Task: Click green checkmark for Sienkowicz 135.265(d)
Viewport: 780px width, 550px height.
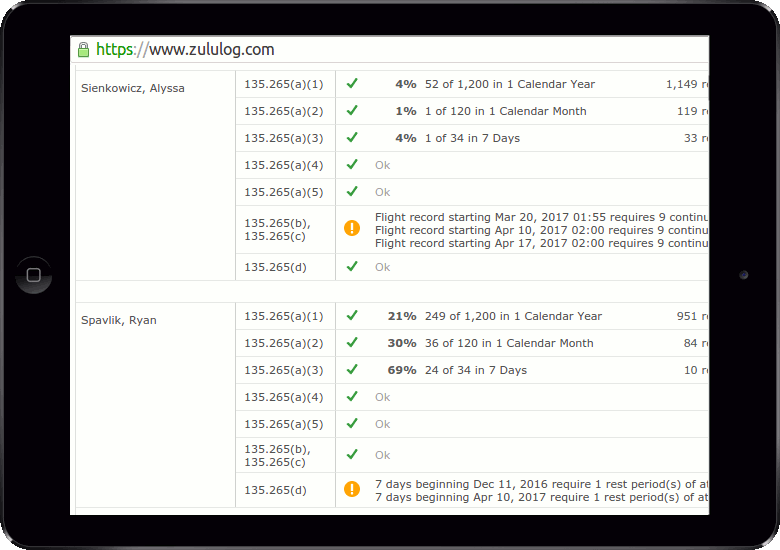Action: [x=352, y=267]
